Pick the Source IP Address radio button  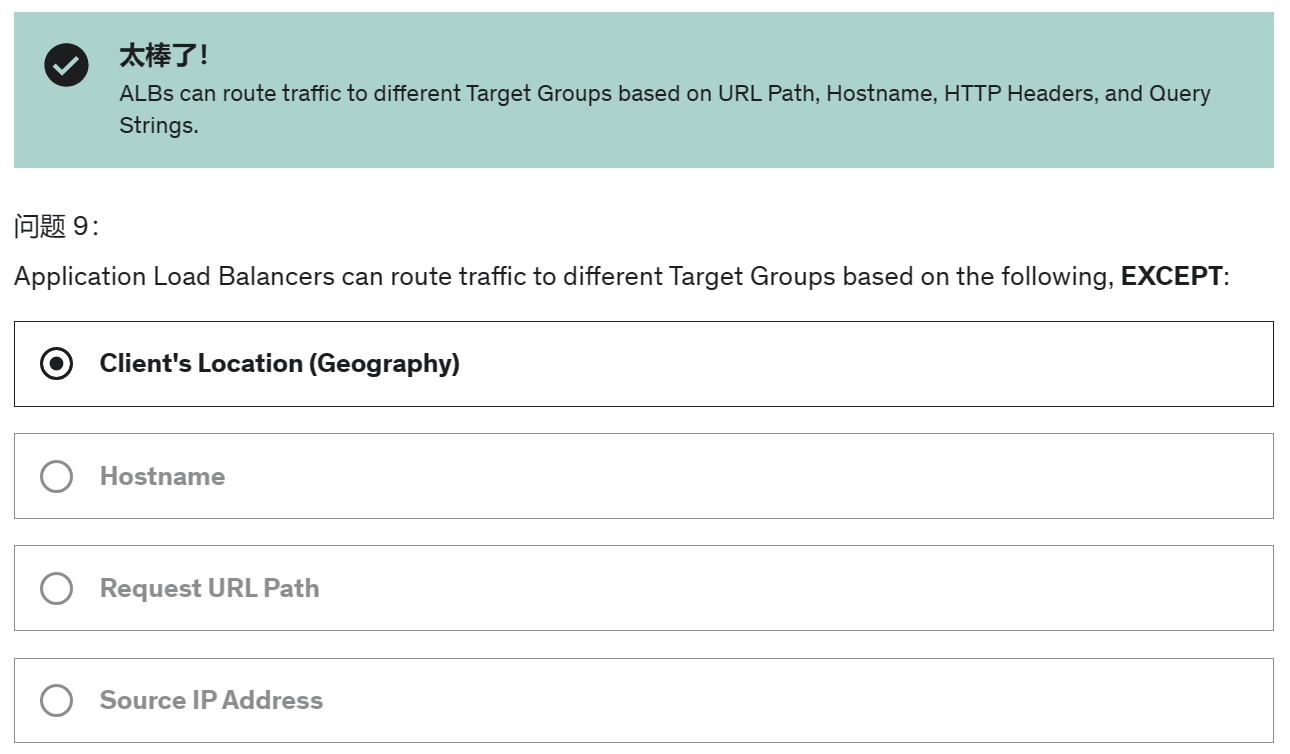(56, 700)
